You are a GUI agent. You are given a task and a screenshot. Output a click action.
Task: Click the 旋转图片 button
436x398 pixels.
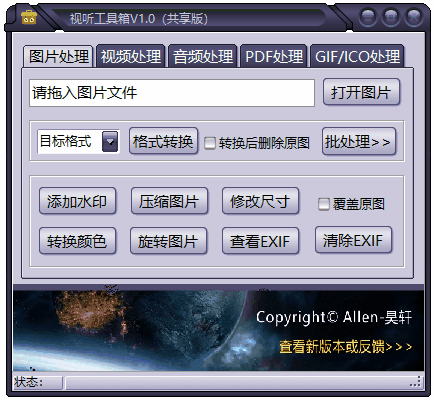click(x=169, y=241)
